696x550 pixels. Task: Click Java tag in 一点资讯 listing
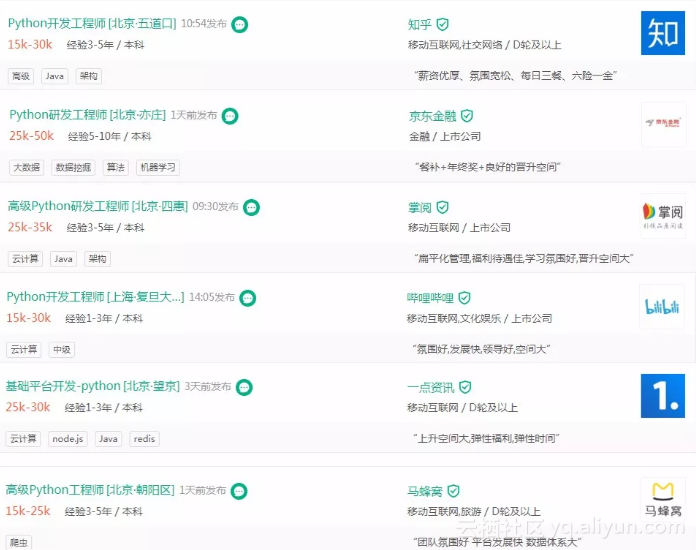click(108, 439)
